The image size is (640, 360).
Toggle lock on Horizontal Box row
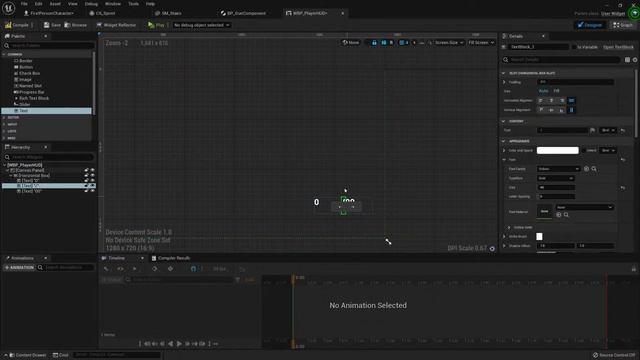pyautogui.click(x=86, y=176)
